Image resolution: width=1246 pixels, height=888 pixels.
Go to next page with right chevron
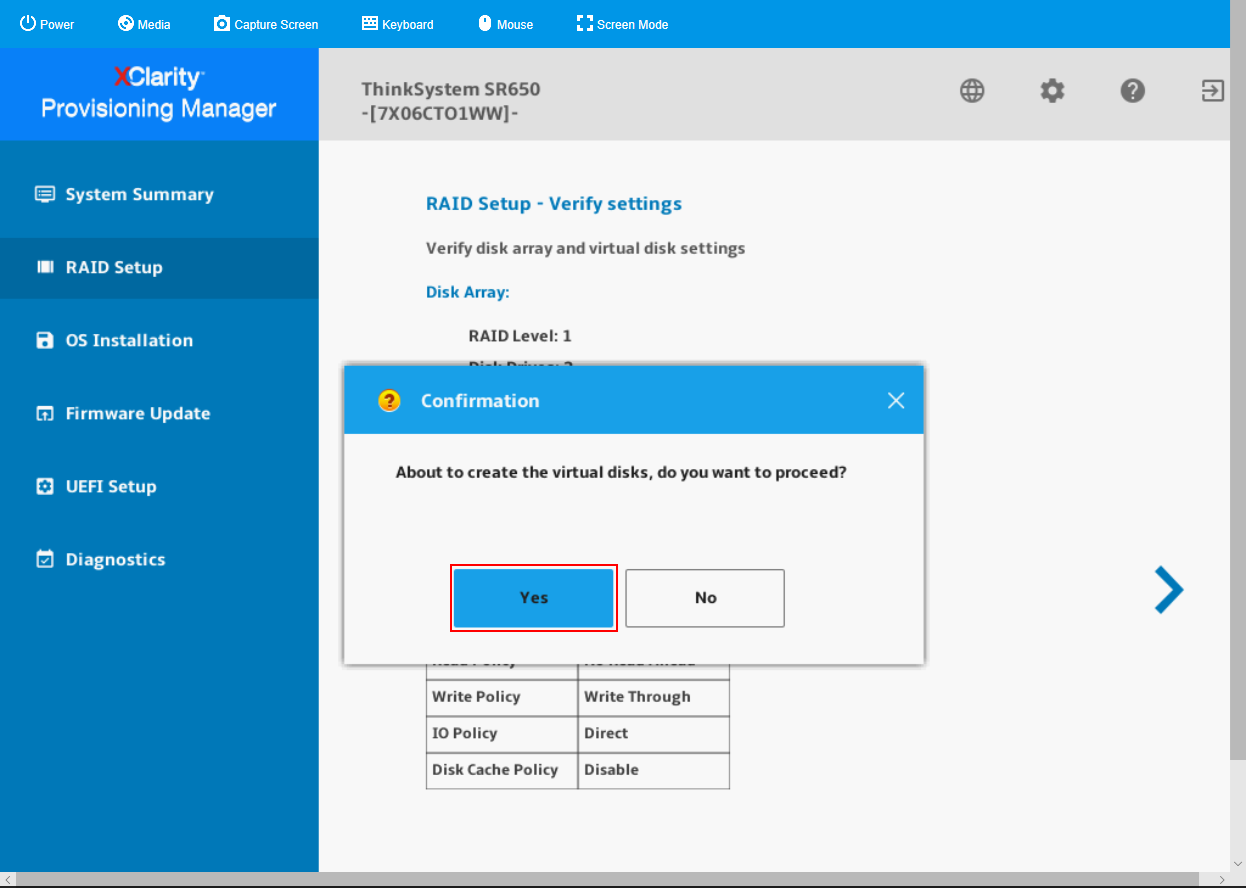1168,590
